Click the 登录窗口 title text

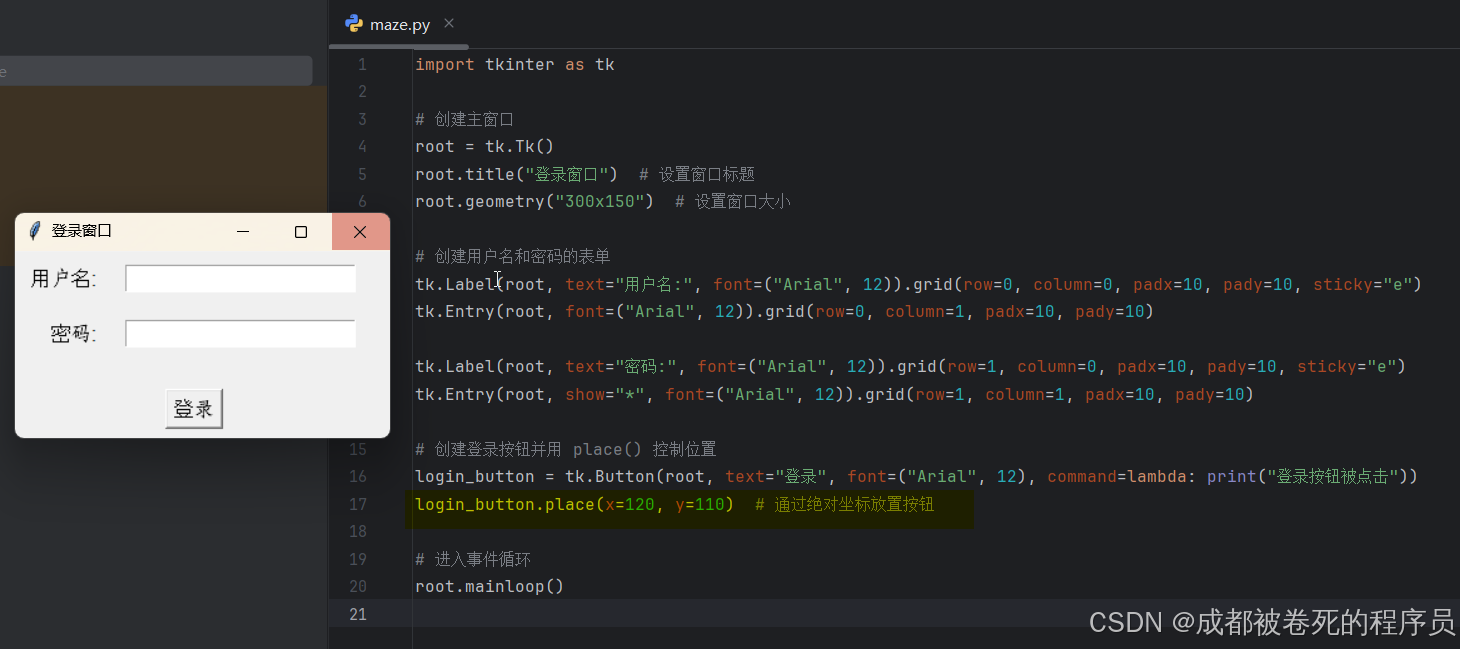(82, 231)
